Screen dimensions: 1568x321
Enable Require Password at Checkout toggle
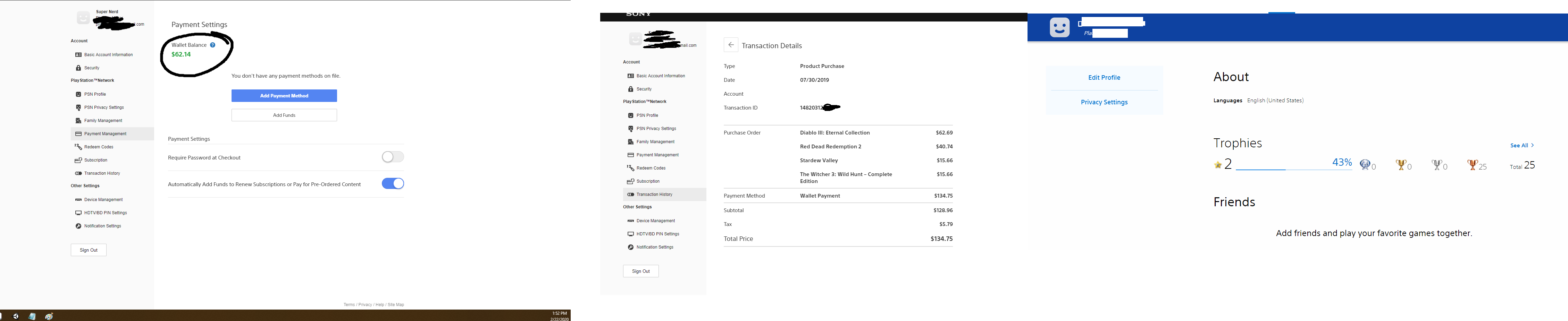[x=393, y=157]
